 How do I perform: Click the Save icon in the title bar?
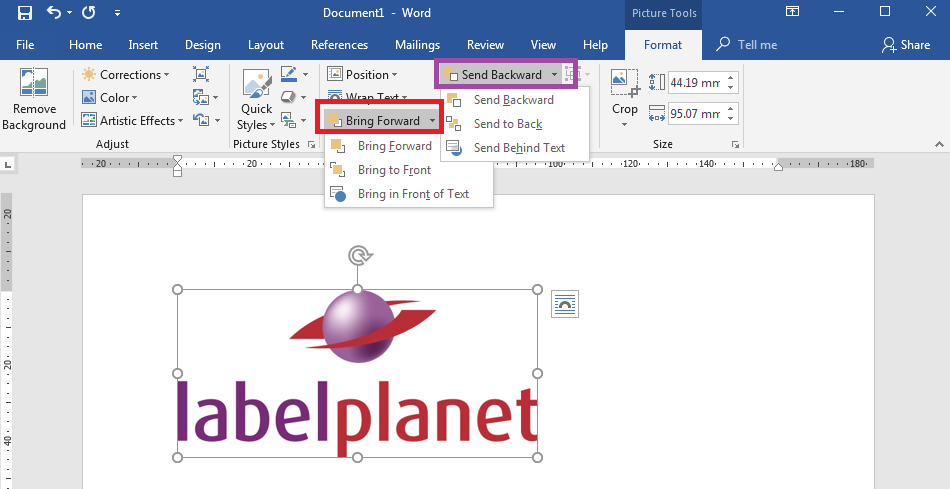click(24, 13)
